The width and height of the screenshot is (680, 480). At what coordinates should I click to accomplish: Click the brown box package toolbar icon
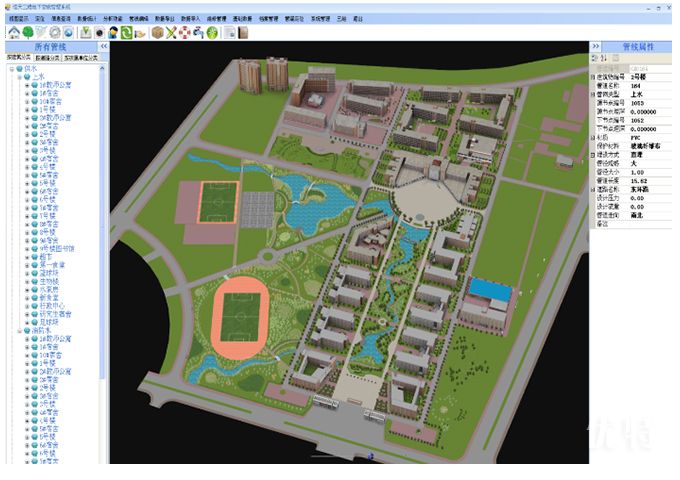(x=157, y=32)
